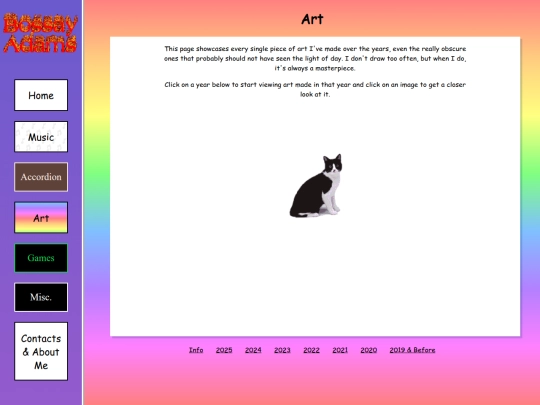
Task: View art from 2024
Action: pos(253,350)
